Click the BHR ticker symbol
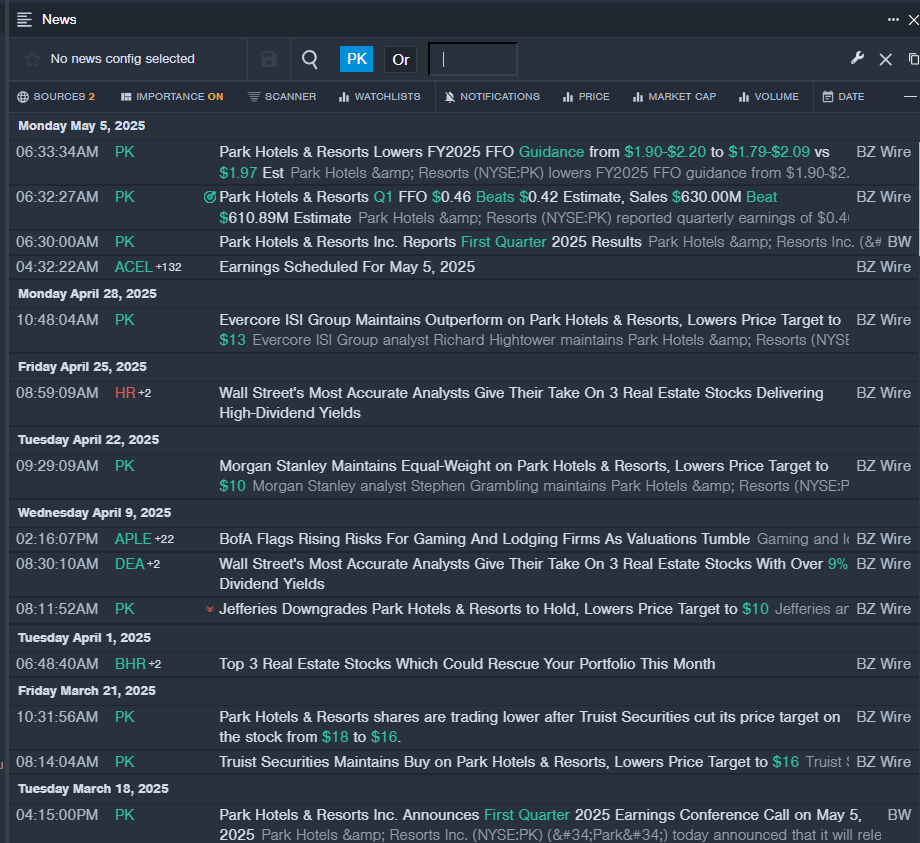Screen dimensions: 920x843 pyautogui.click(x=130, y=664)
